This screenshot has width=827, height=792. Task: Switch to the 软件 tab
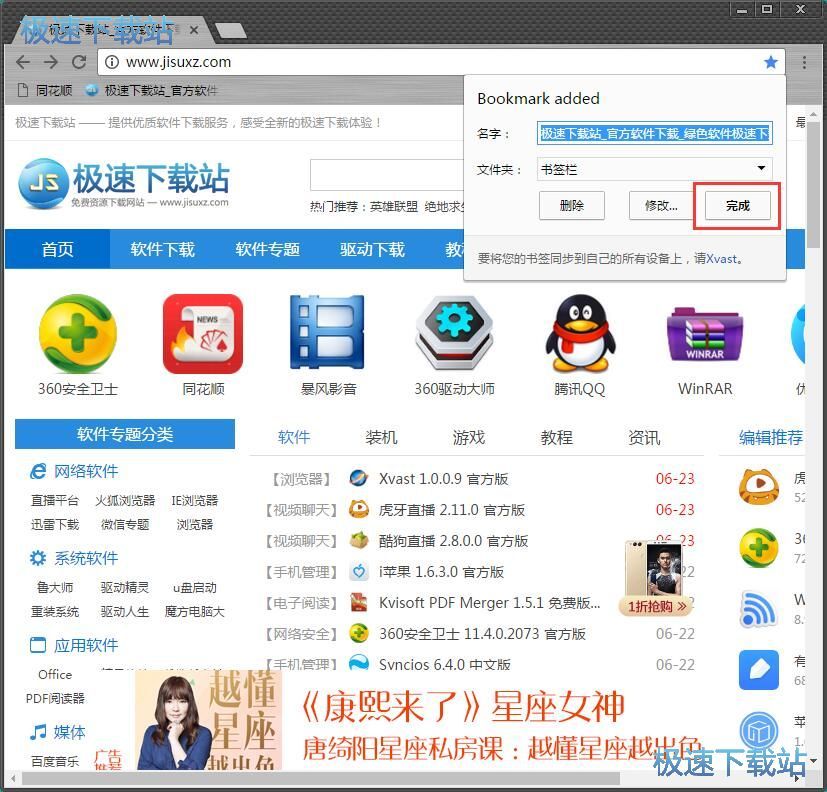click(294, 437)
